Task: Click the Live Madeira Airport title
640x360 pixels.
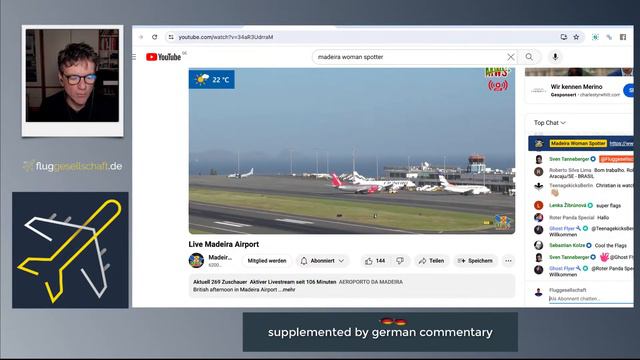Action: click(224, 244)
